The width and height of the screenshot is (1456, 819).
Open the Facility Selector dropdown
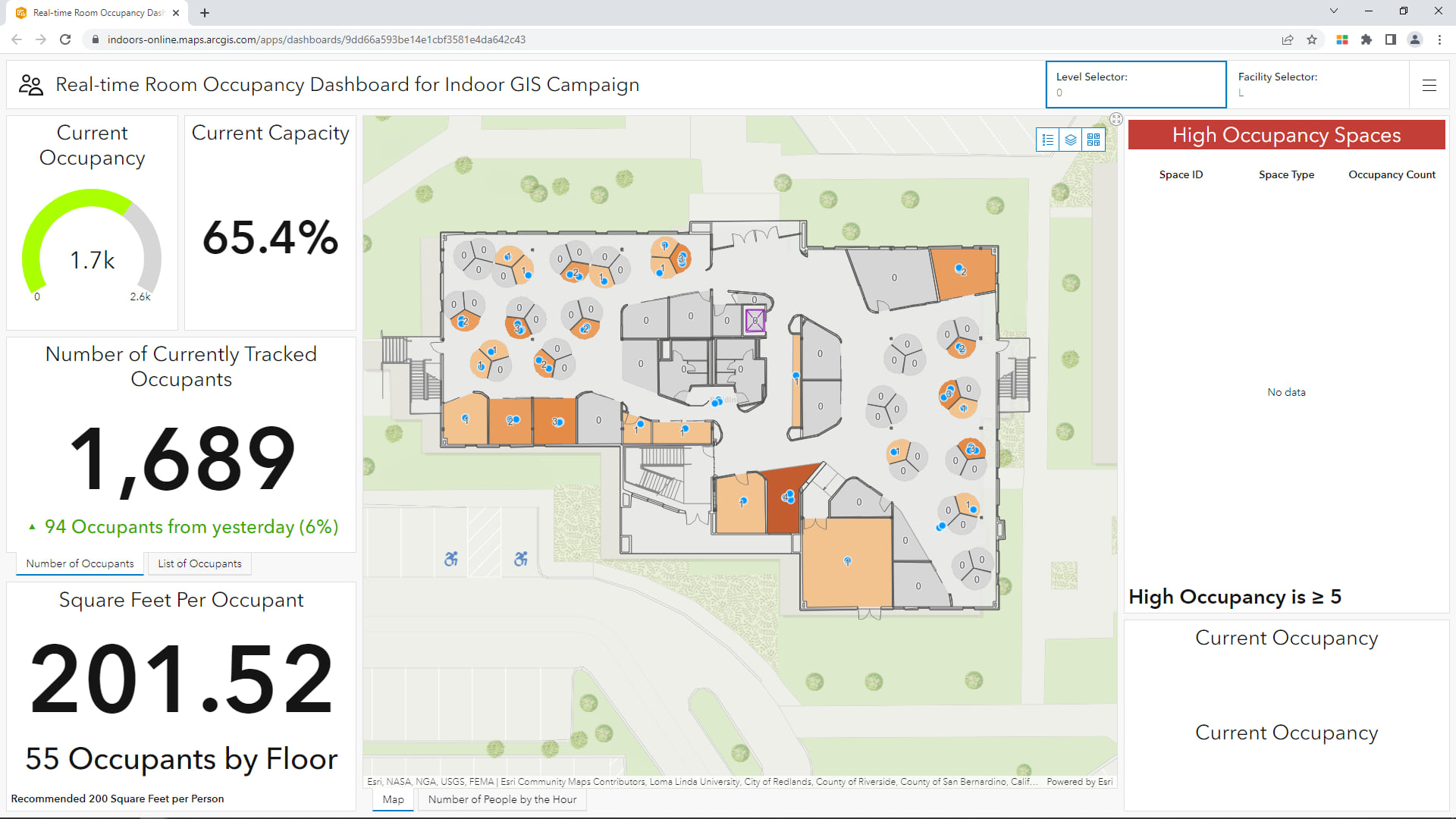(x=1317, y=85)
